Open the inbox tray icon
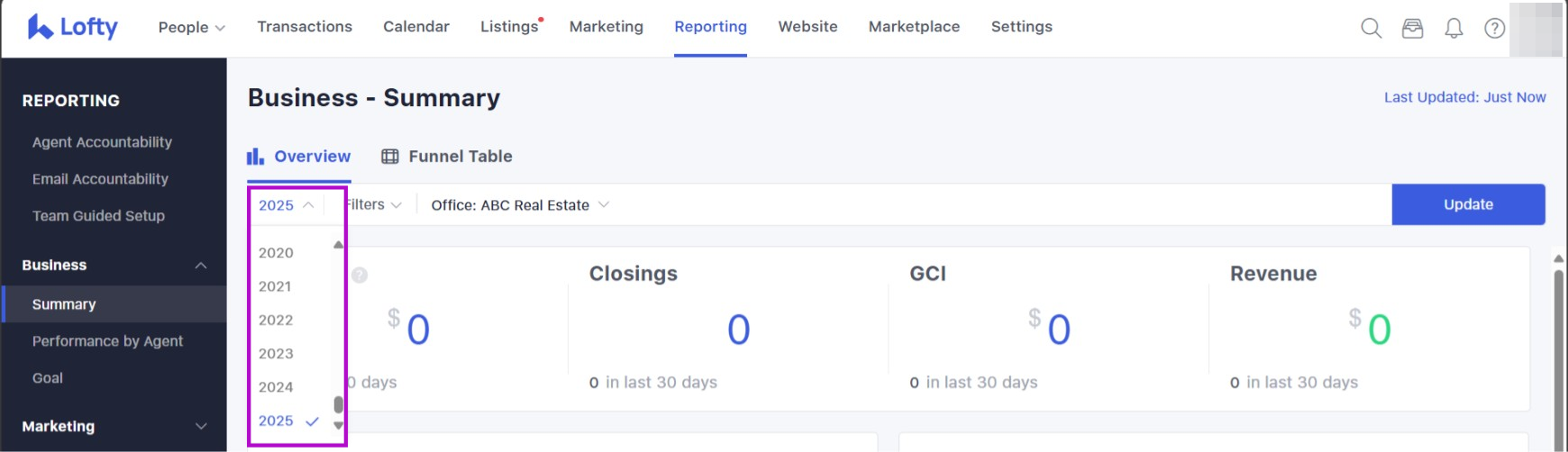 pos(1412,29)
